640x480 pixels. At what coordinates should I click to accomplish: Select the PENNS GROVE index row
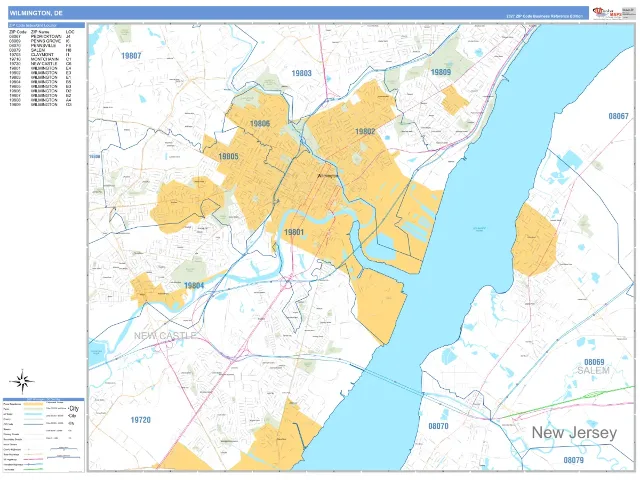point(40,41)
